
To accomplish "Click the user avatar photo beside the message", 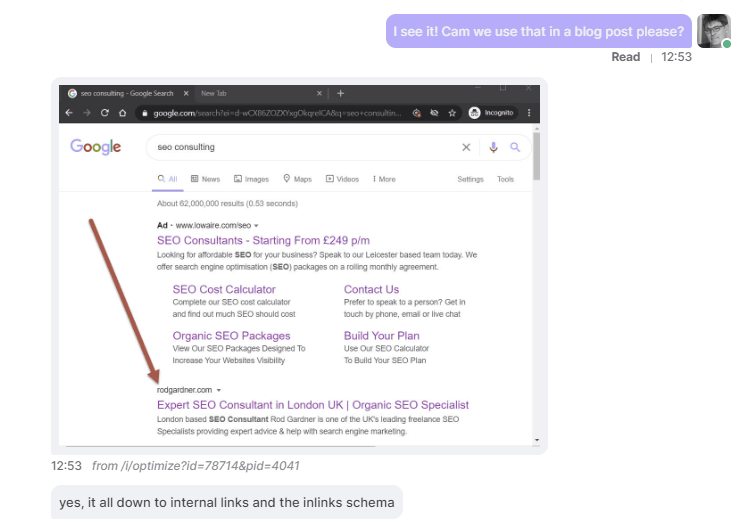I will tap(714, 31).
